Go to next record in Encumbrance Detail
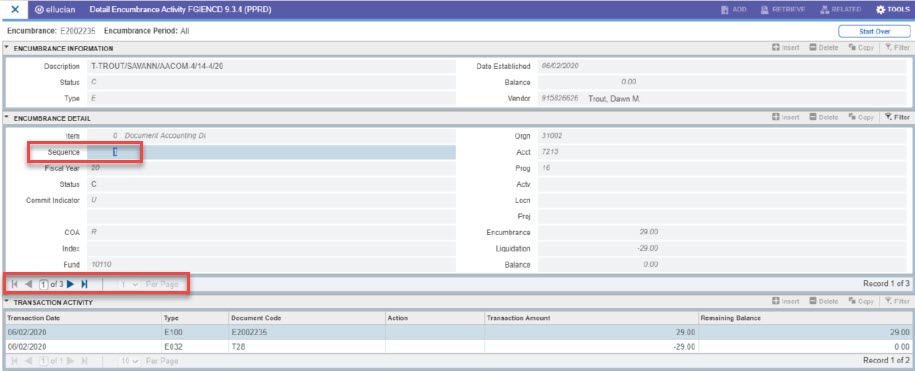Screen dimensions: 915x371 pyautogui.click(x=71, y=285)
